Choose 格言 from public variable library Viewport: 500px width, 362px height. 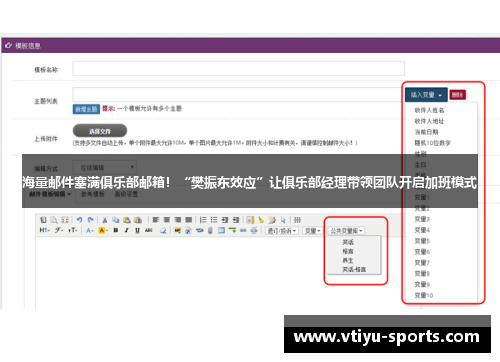[x=348, y=251]
